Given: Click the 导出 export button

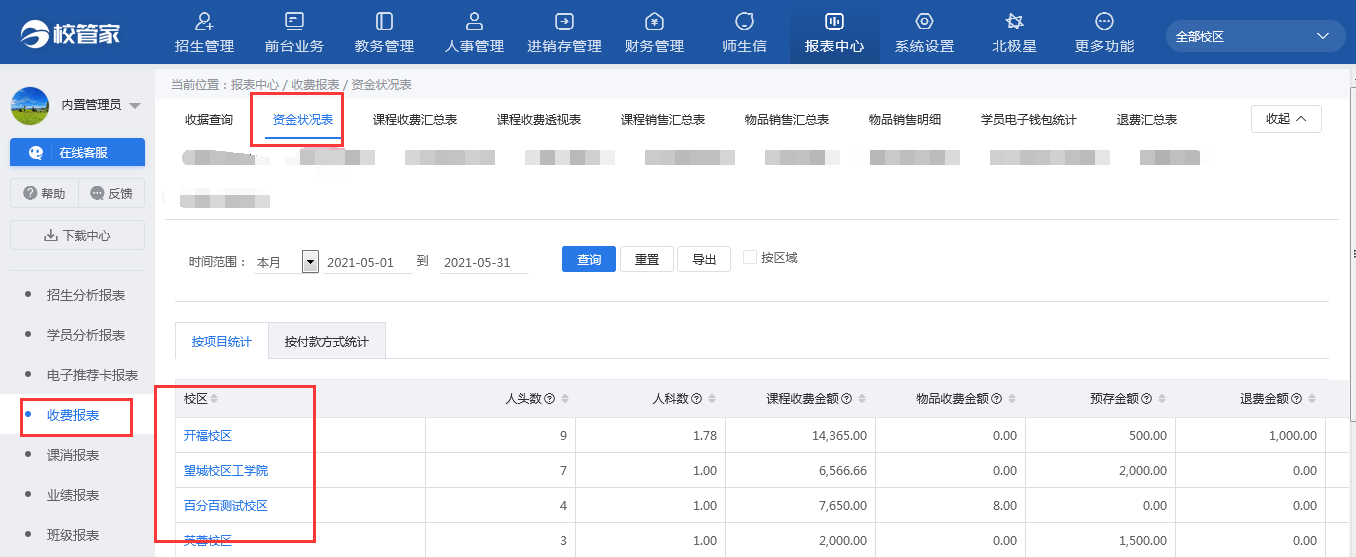Looking at the screenshot, I should [704, 259].
